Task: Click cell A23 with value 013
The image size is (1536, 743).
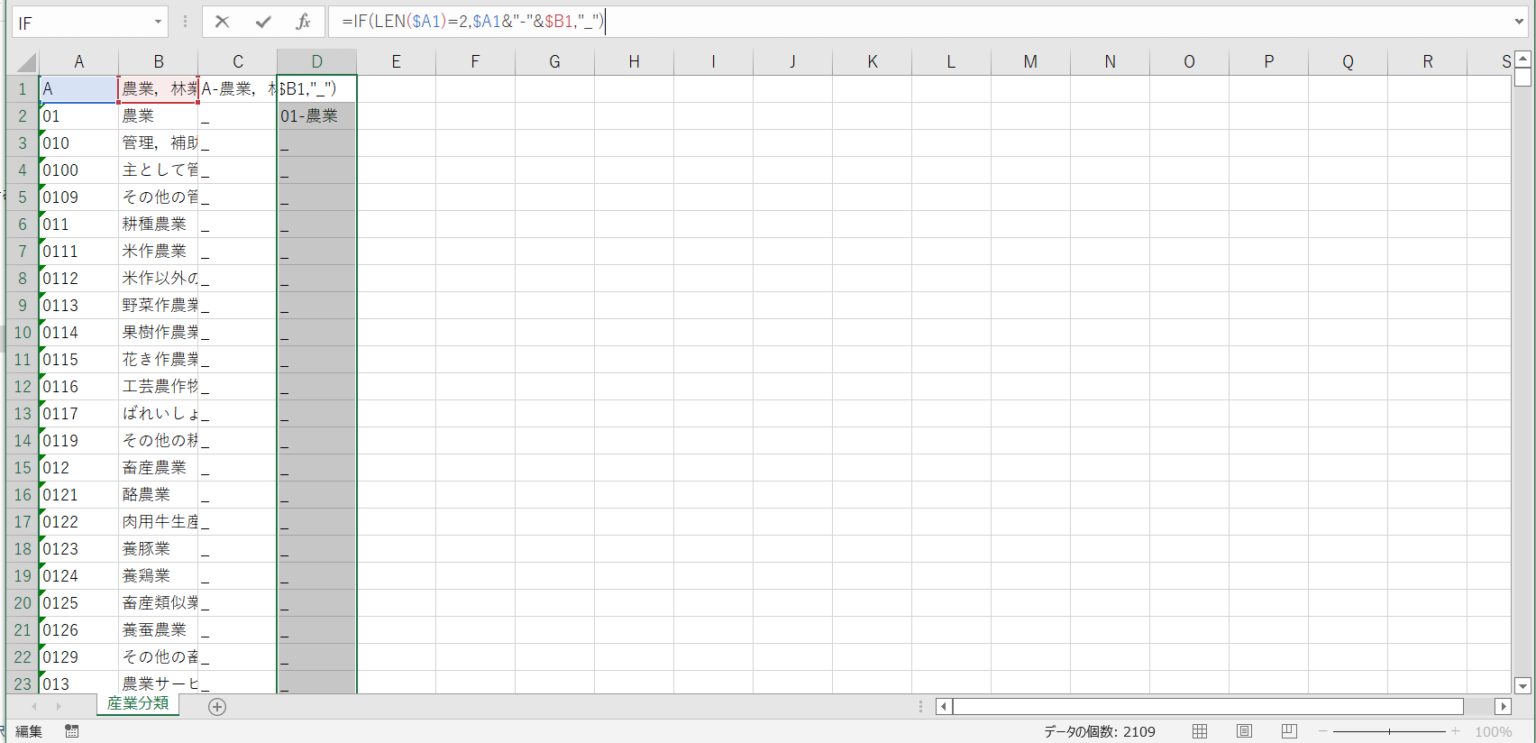Action: [79, 683]
